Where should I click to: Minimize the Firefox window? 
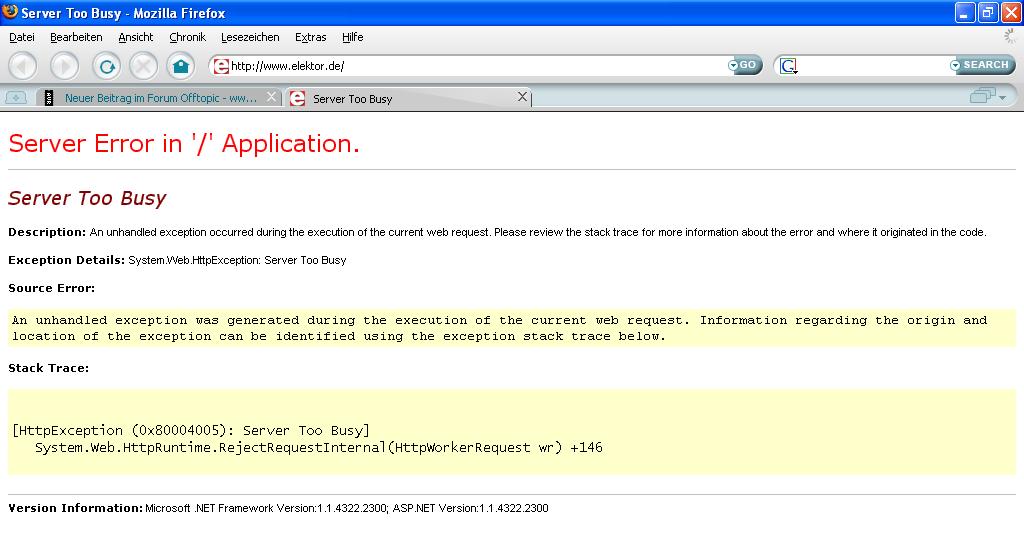pos(965,12)
